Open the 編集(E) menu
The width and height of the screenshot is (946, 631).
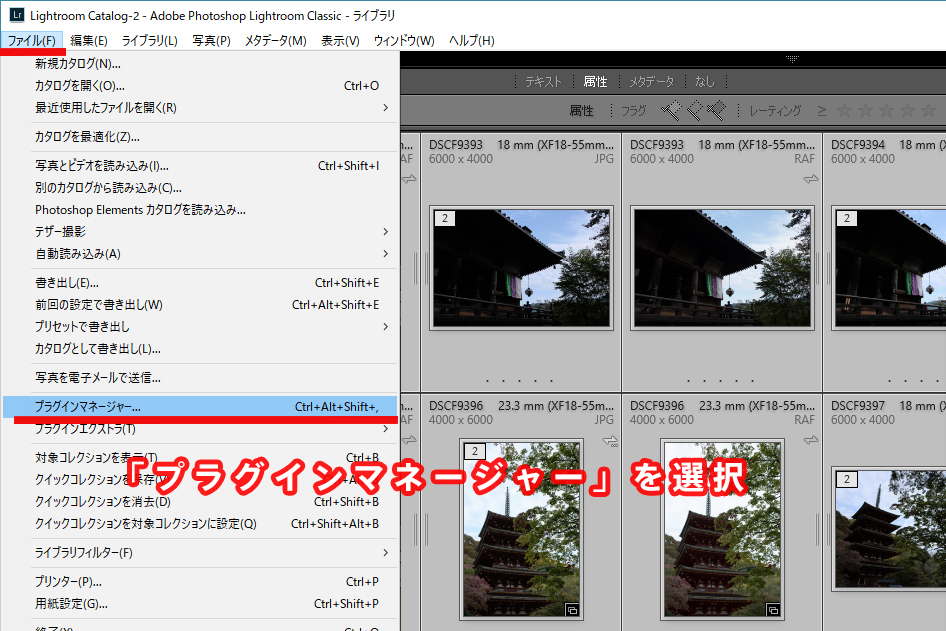point(89,41)
